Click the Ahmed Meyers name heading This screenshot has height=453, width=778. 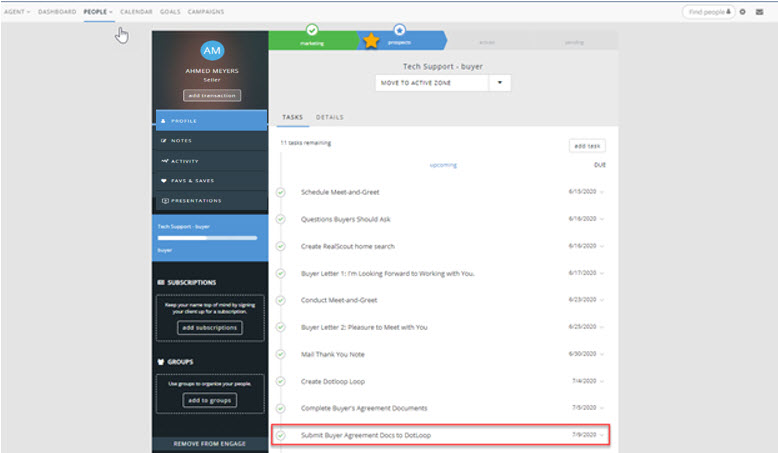[212, 71]
